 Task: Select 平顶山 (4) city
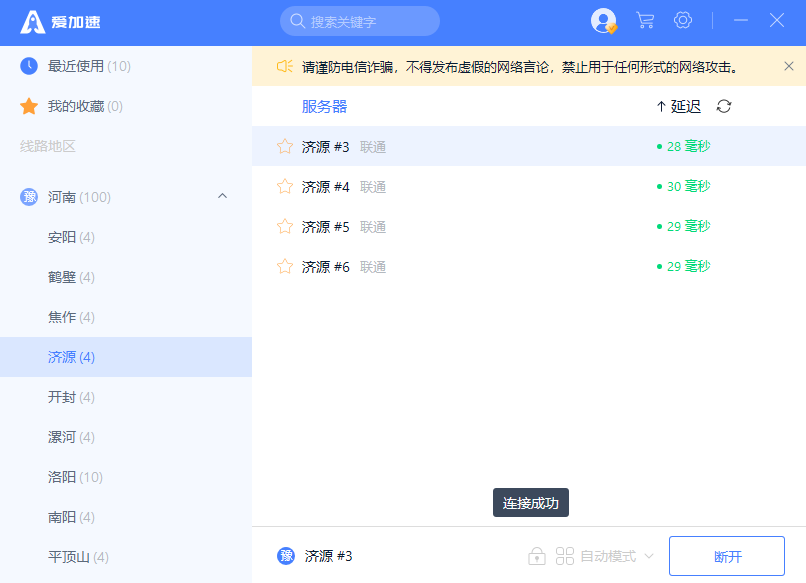126,557
